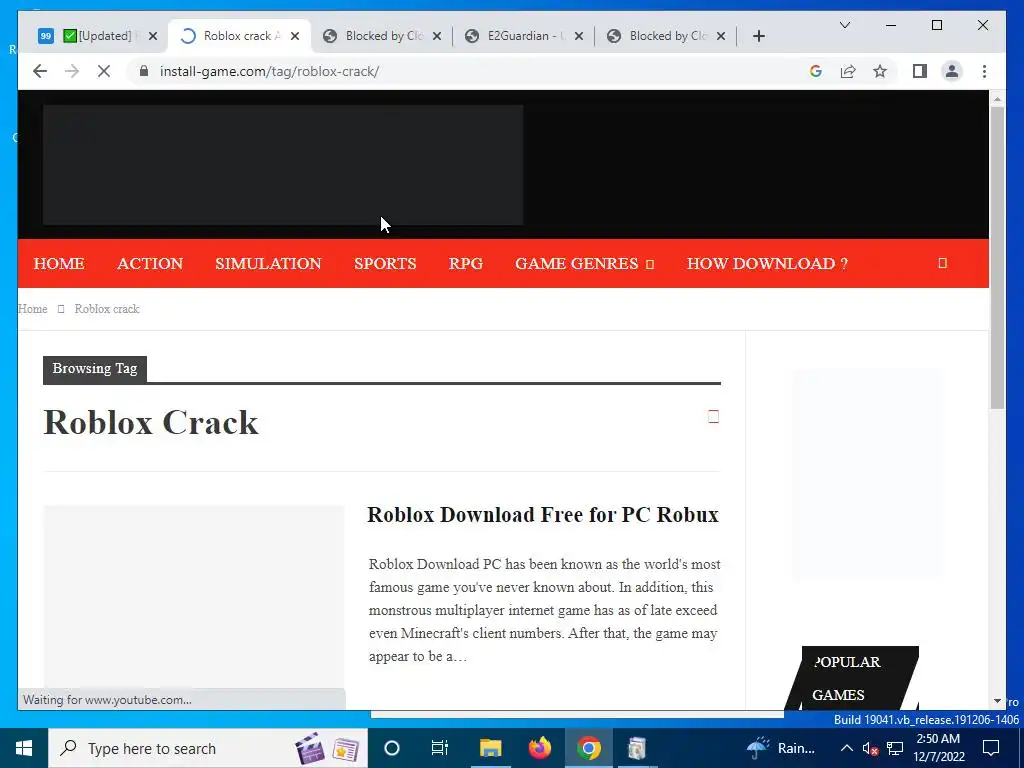Open RPG category in nav bar
Screen dimensions: 1024x768
click(466, 263)
